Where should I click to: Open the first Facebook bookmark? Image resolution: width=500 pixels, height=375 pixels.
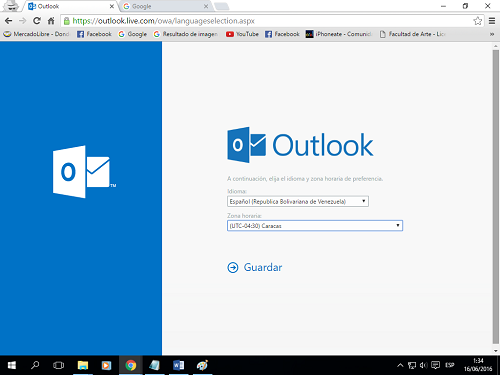[94, 34]
